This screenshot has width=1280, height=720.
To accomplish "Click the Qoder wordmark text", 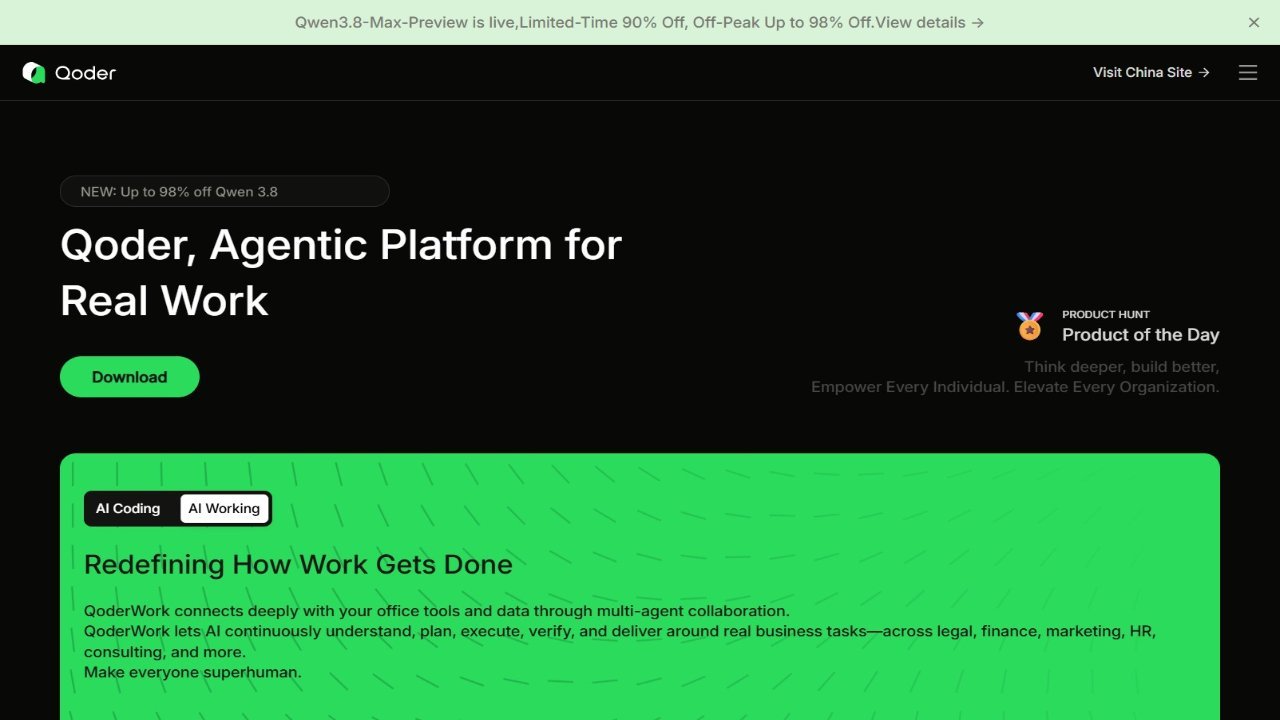I will pos(86,72).
